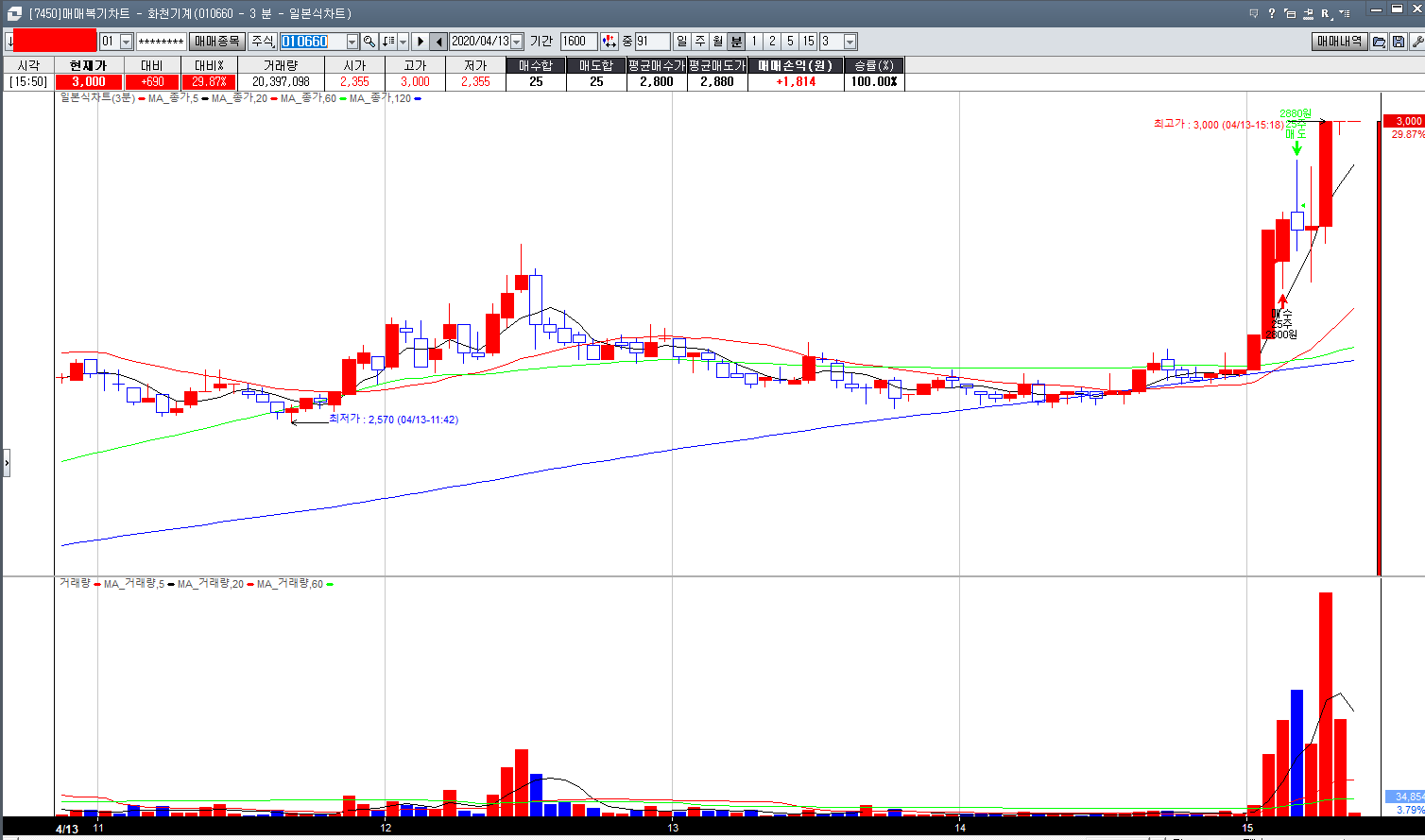Switch to 2-minute chart button
The image size is (1425, 840).
[772, 42]
